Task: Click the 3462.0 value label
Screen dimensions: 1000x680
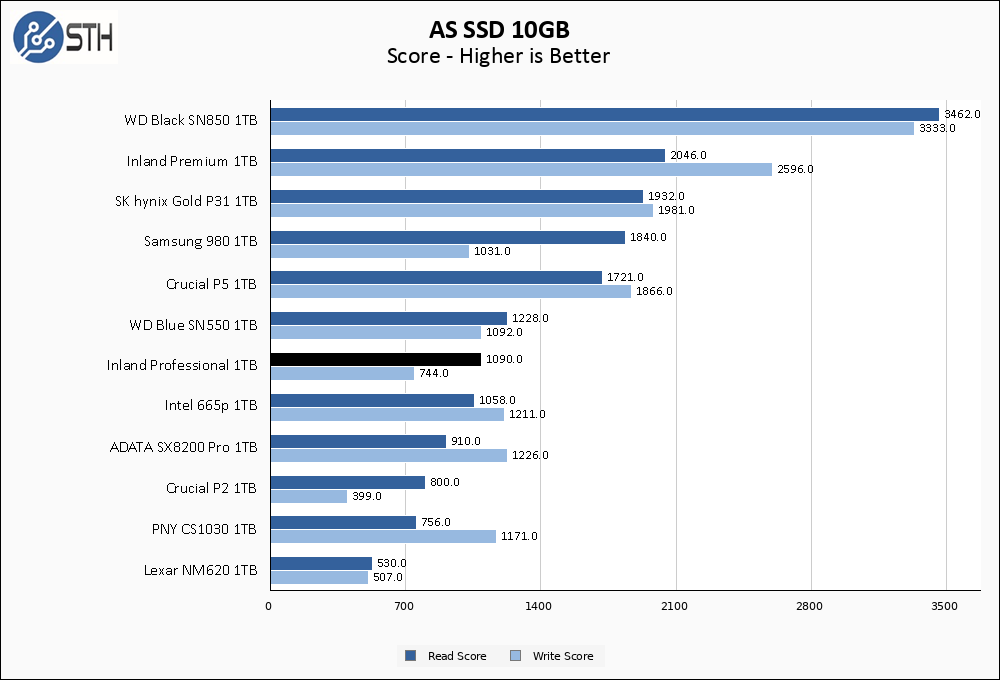Action: coord(962,114)
